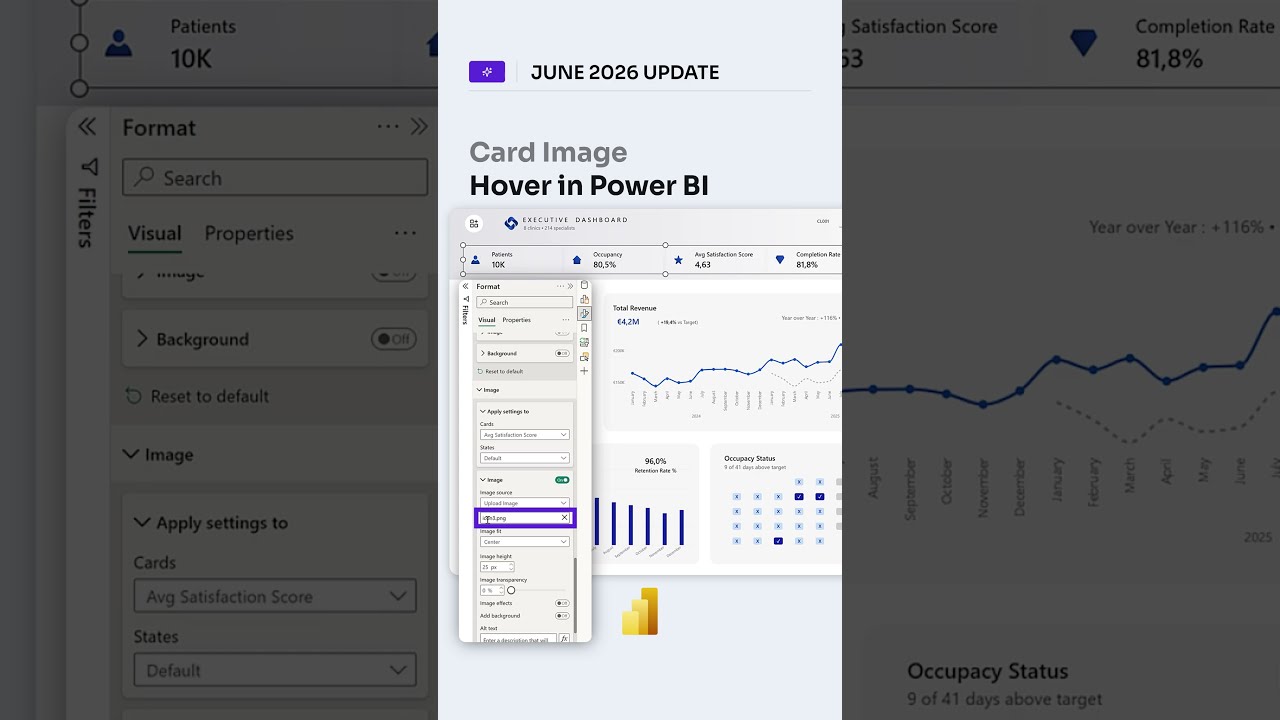Open the Data pane cylinder icon

(584, 285)
